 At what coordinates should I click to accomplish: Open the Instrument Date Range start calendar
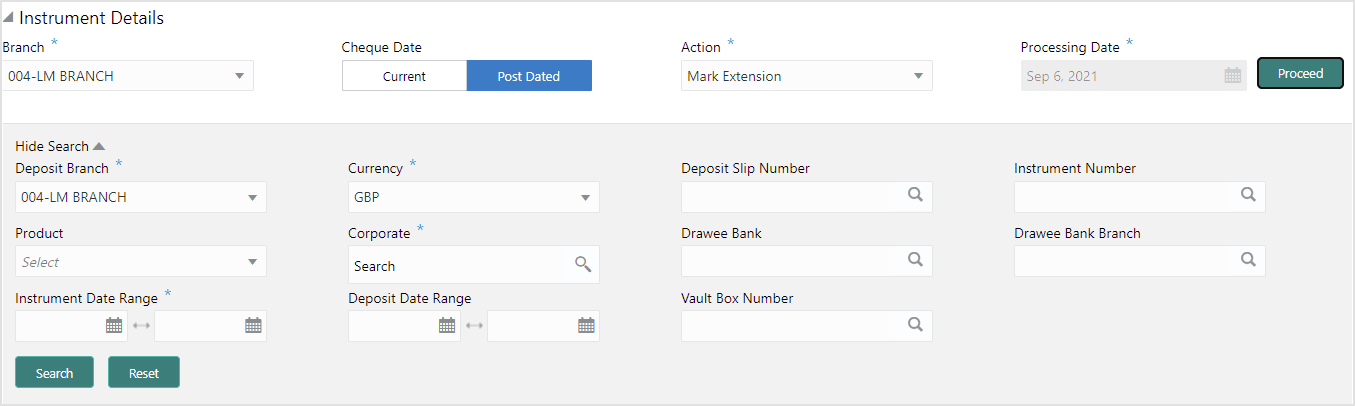click(114, 325)
